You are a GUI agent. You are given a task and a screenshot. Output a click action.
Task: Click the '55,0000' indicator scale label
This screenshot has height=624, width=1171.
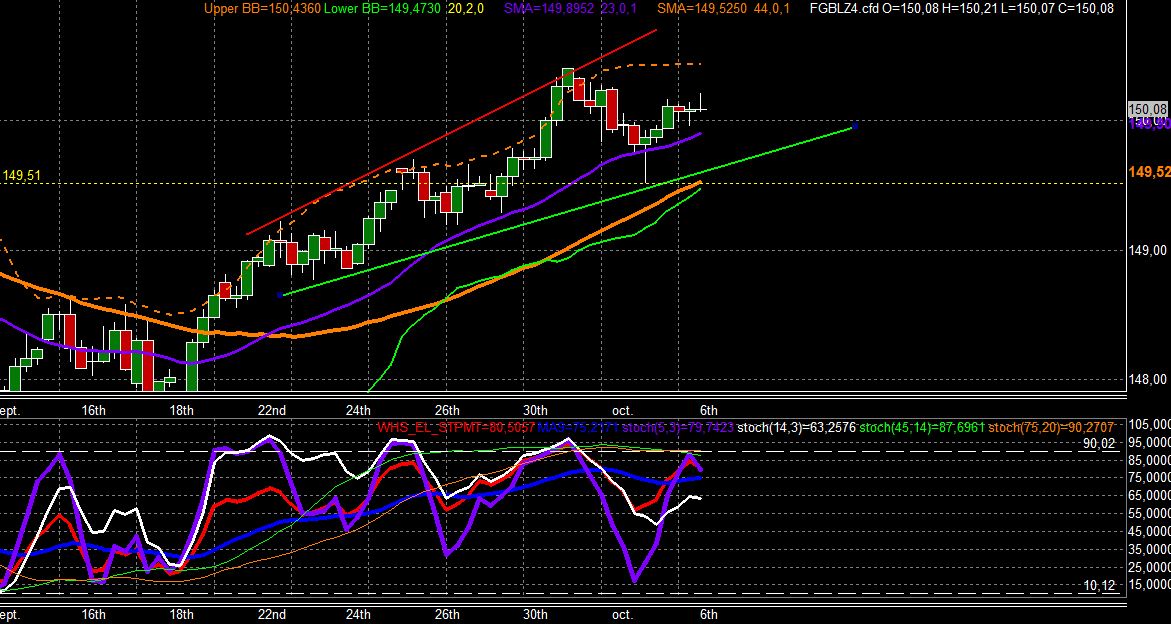click(x=1149, y=514)
